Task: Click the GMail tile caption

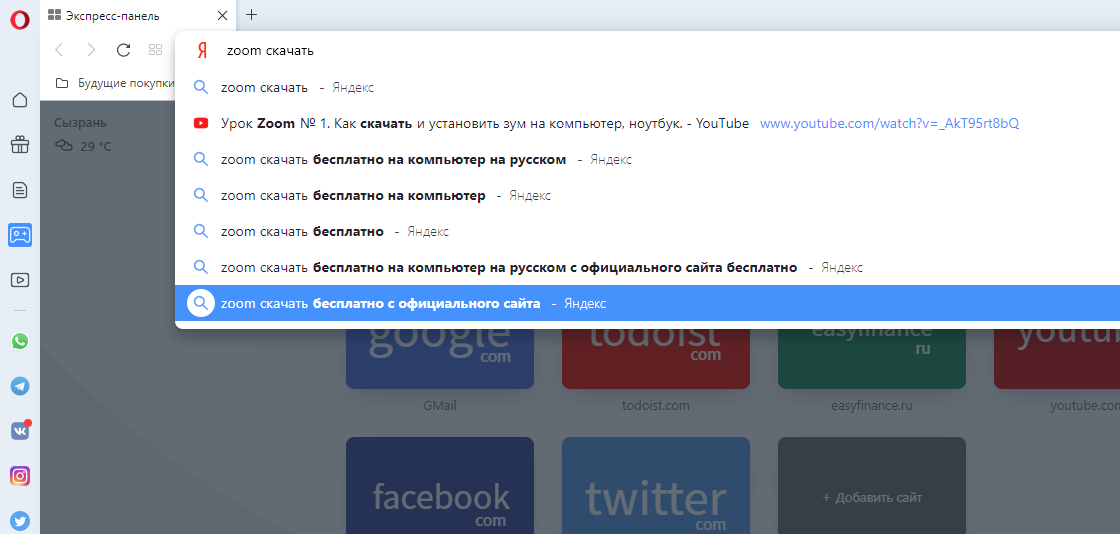Action: [440, 406]
